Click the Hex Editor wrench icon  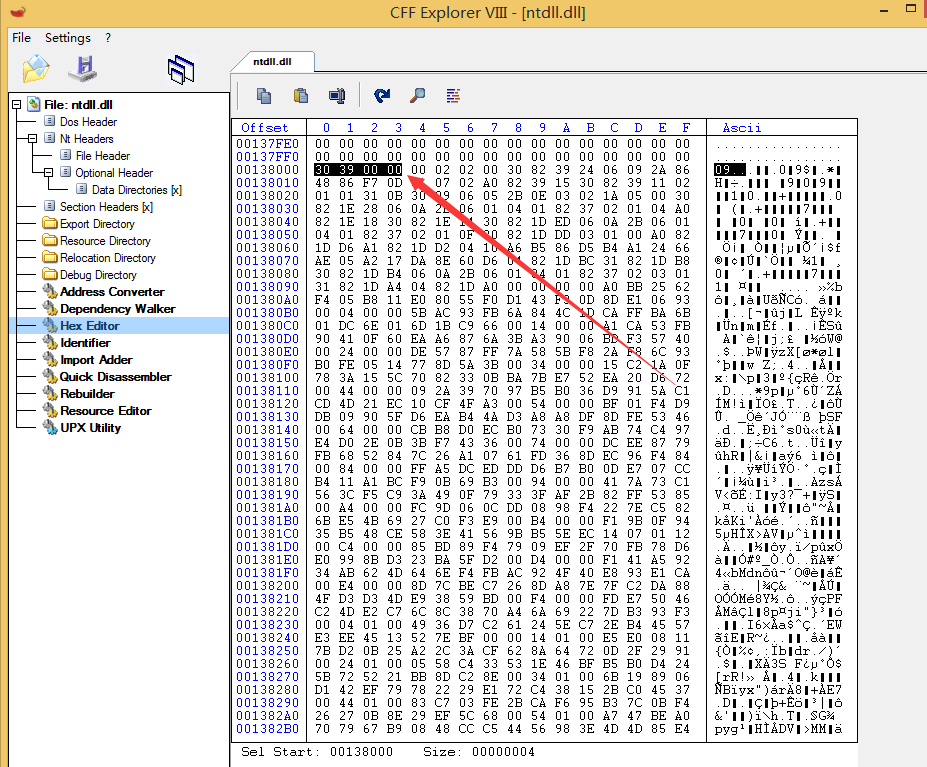[50, 326]
